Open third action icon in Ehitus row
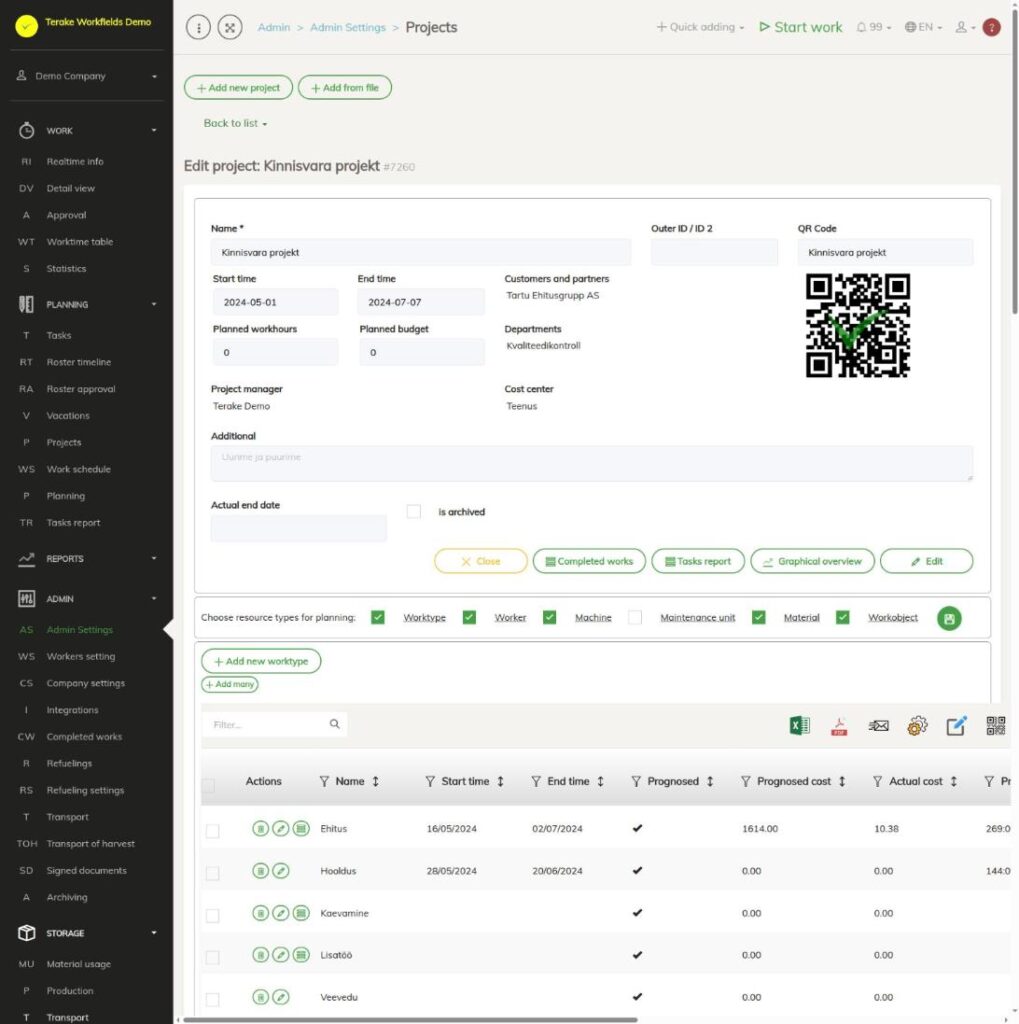 coord(300,828)
